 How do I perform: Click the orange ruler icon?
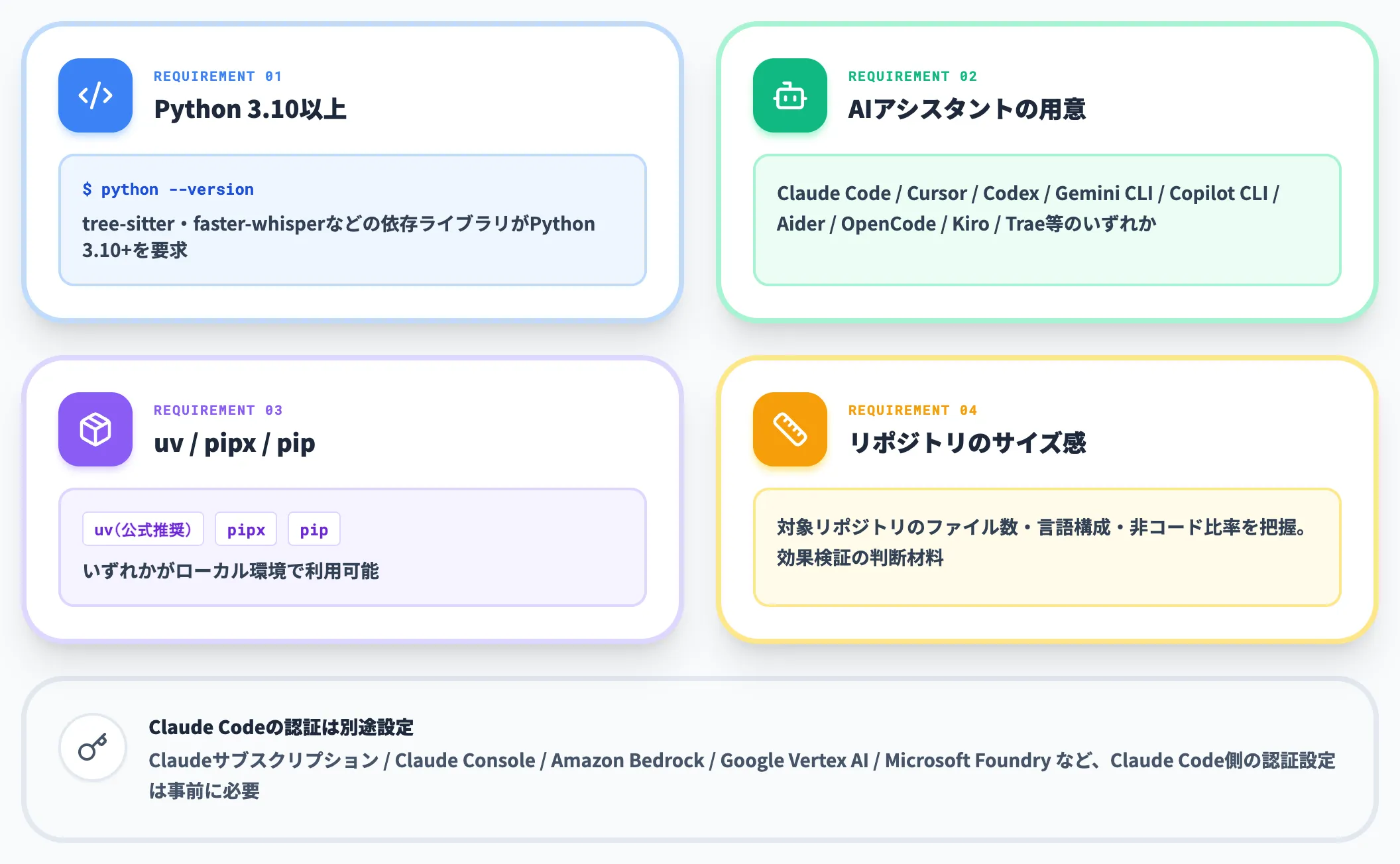point(790,429)
